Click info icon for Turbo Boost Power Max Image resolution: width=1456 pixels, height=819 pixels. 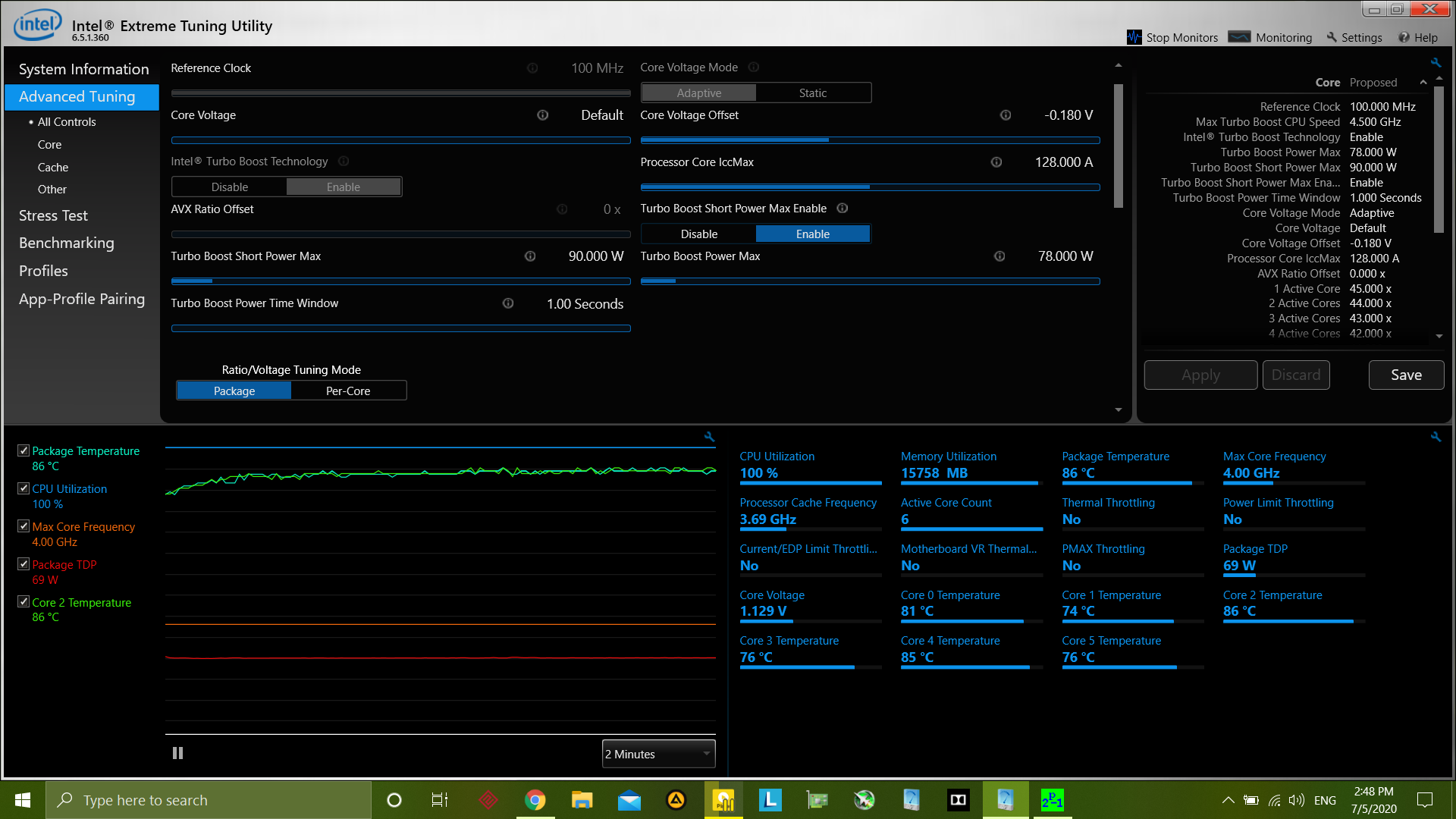[x=999, y=256]
